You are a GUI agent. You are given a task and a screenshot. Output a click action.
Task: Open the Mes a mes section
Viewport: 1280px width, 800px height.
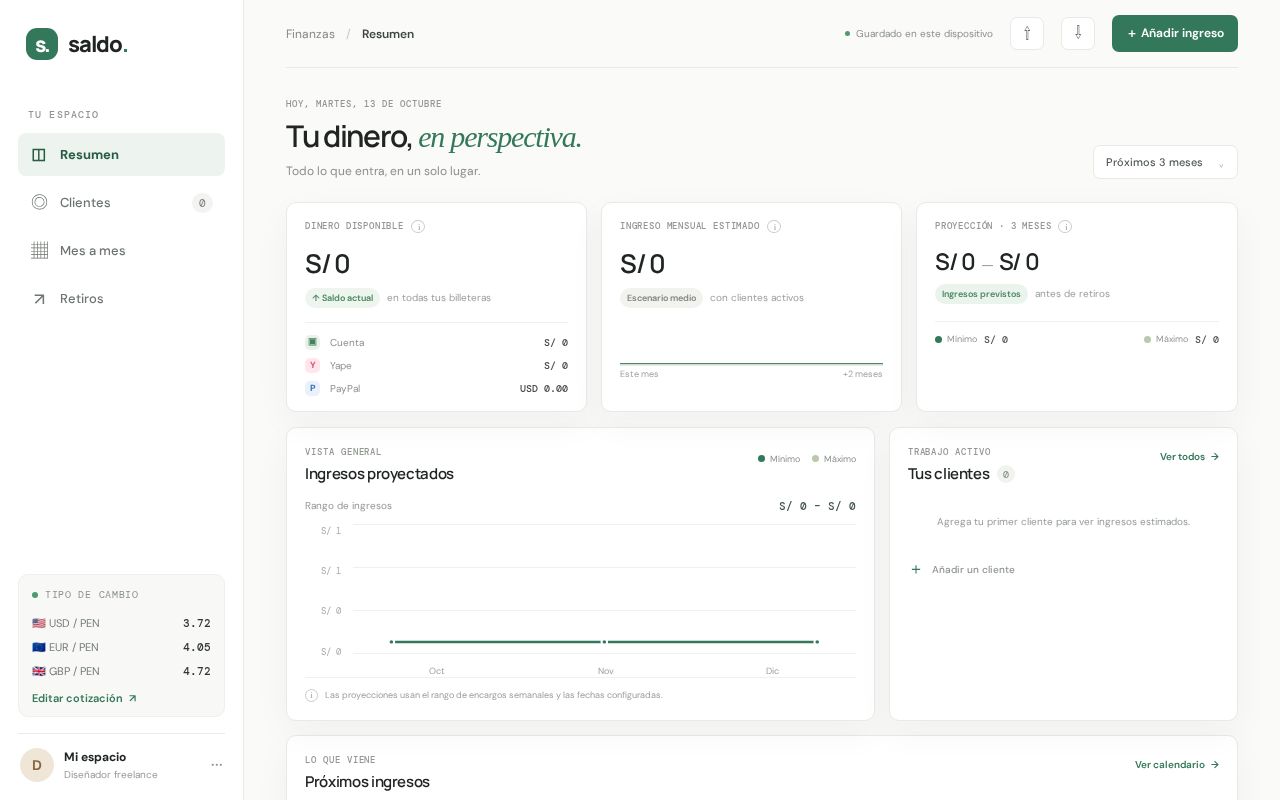click(121, 251)
